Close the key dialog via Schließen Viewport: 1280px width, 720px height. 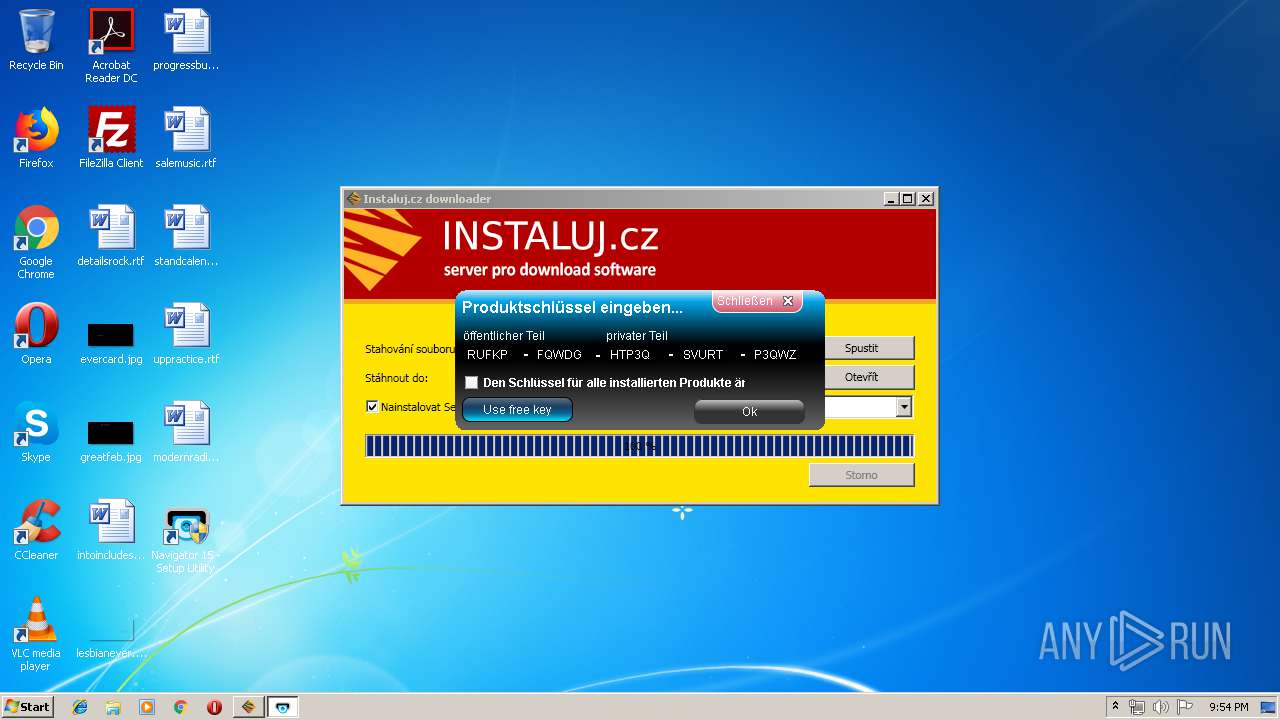point(757,301)
